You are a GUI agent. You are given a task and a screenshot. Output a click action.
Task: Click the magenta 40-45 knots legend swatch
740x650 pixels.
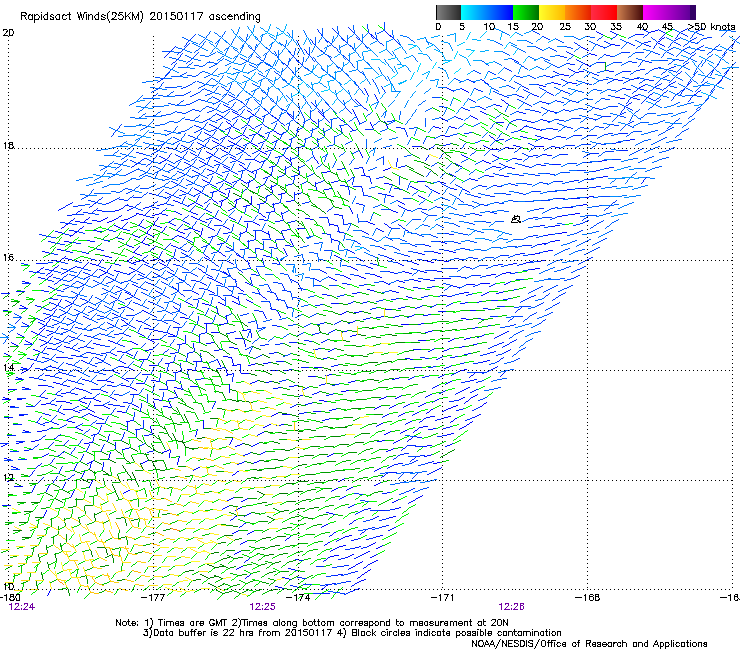coord(656,12)
